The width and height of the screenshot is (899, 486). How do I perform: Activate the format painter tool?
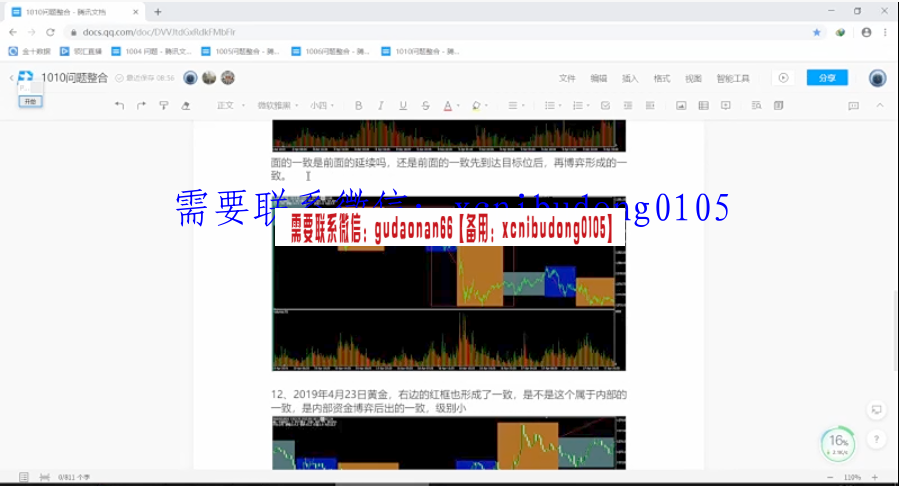pyautogui.click(x=163, y=105)
